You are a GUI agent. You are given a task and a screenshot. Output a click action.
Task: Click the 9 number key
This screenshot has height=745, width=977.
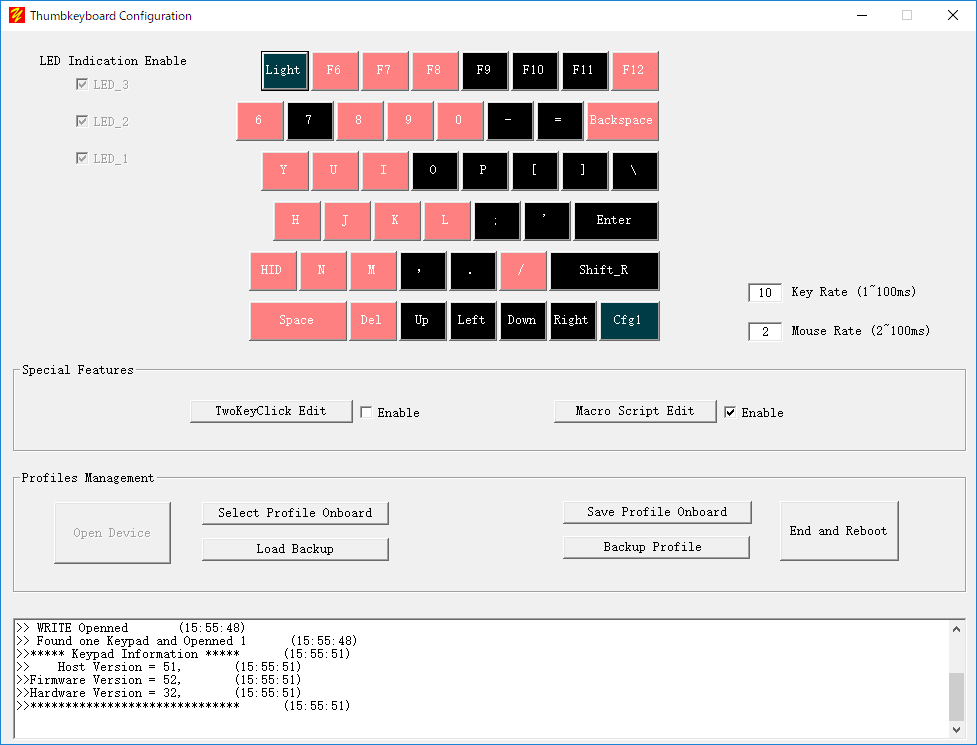click(x=409, y=121)
